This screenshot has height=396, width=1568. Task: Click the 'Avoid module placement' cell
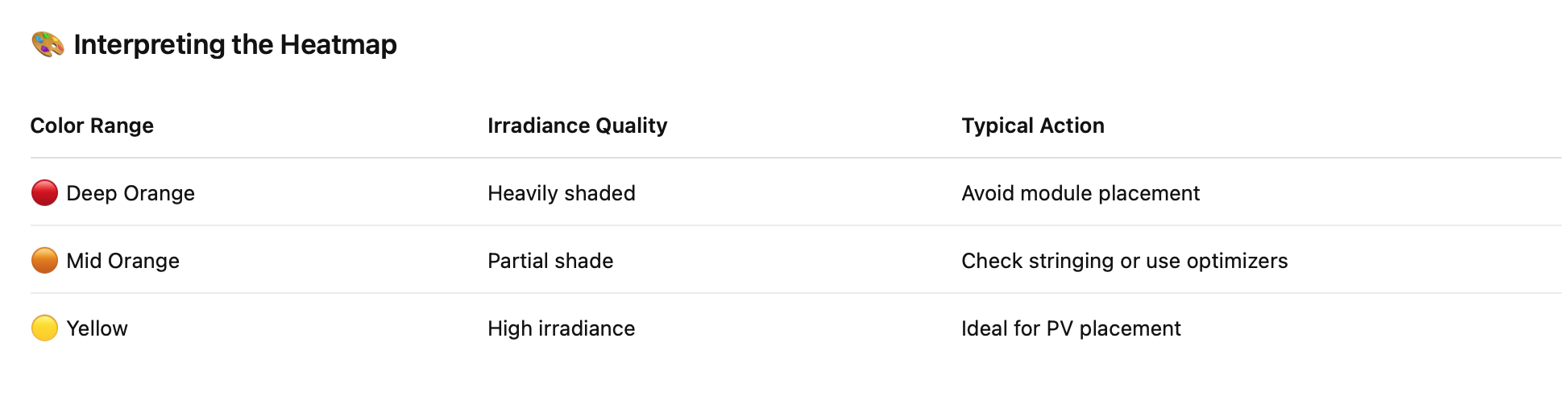tap(1080, 193)
